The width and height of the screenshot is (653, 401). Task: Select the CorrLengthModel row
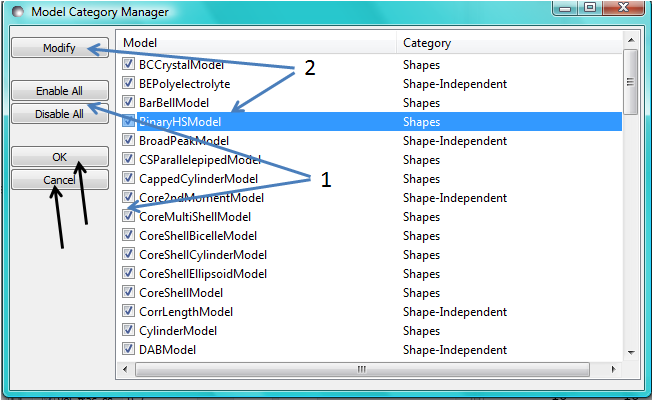coord(186,311)
